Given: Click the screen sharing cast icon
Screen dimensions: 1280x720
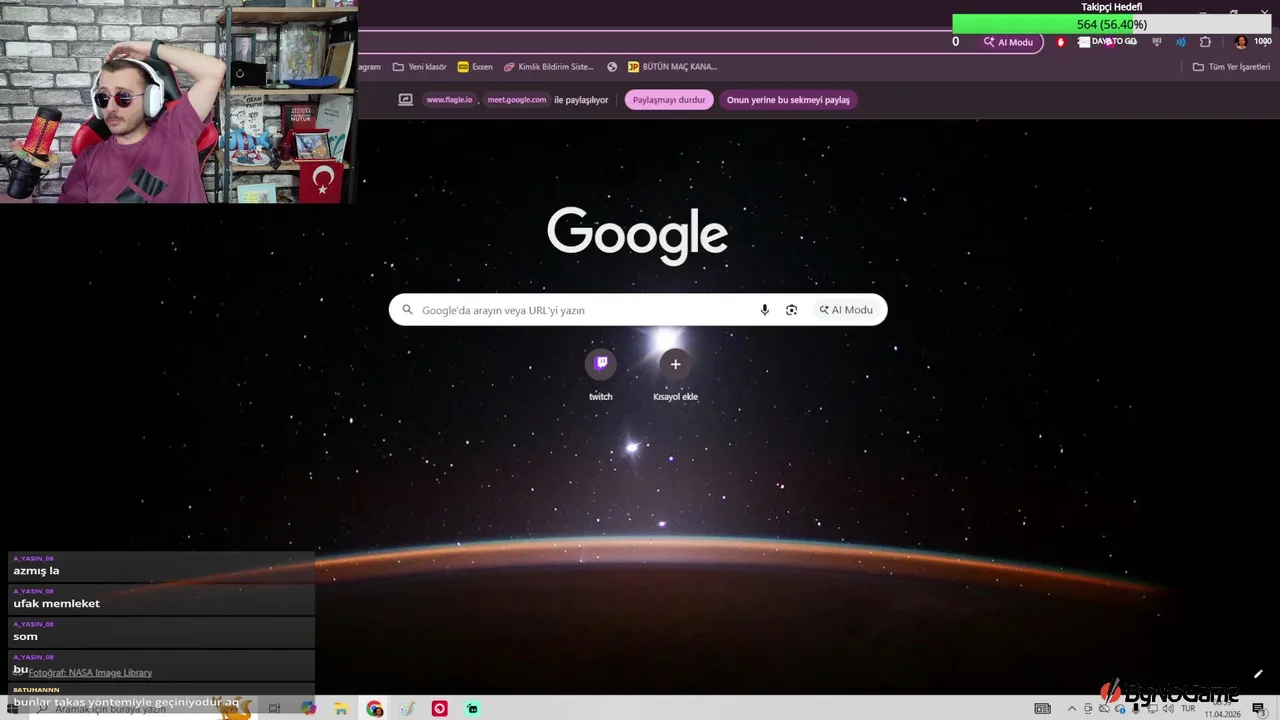Looking at the screenshot, I should (405, 100).
